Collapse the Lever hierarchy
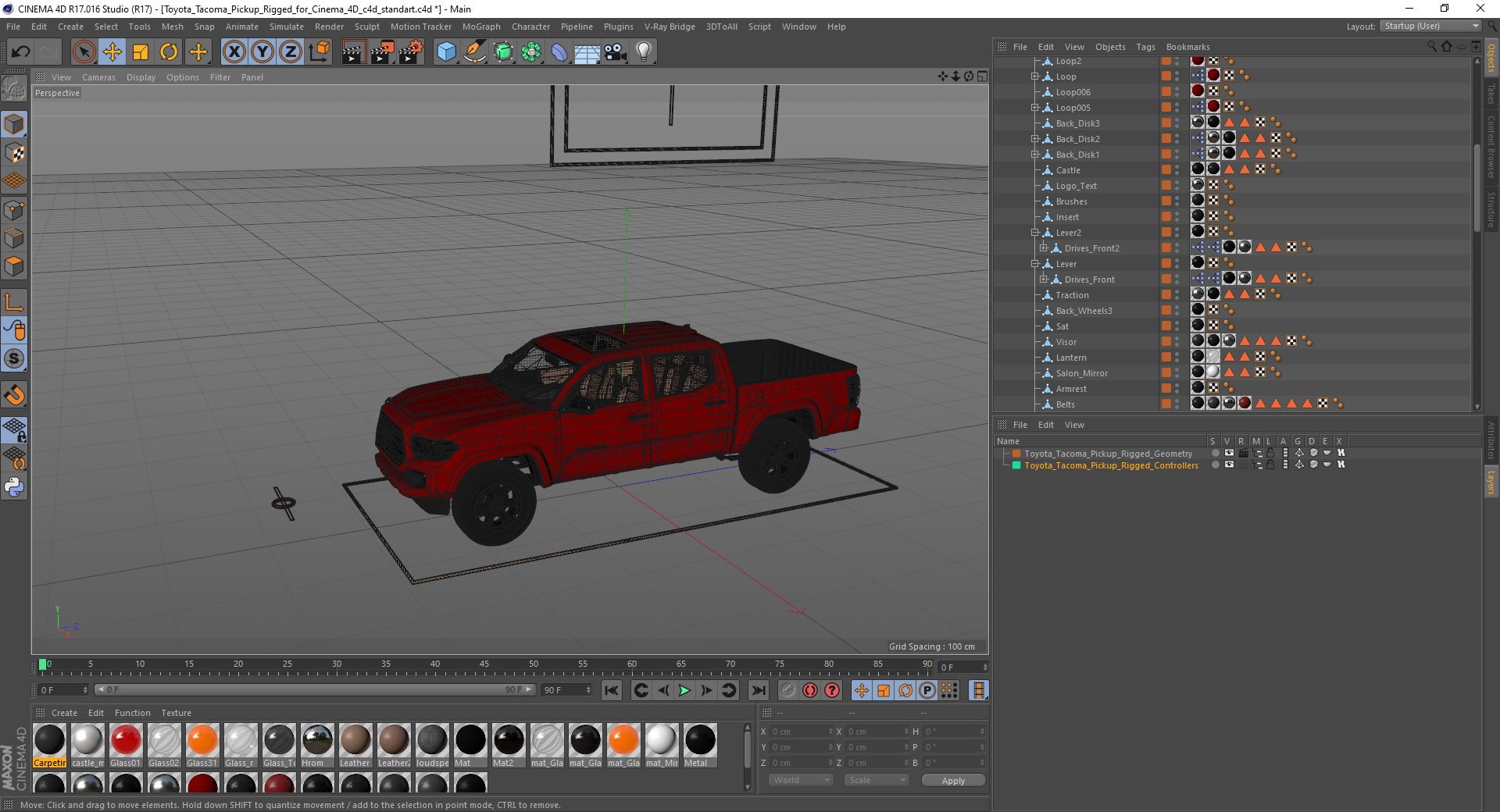 tap(1034, 264)
